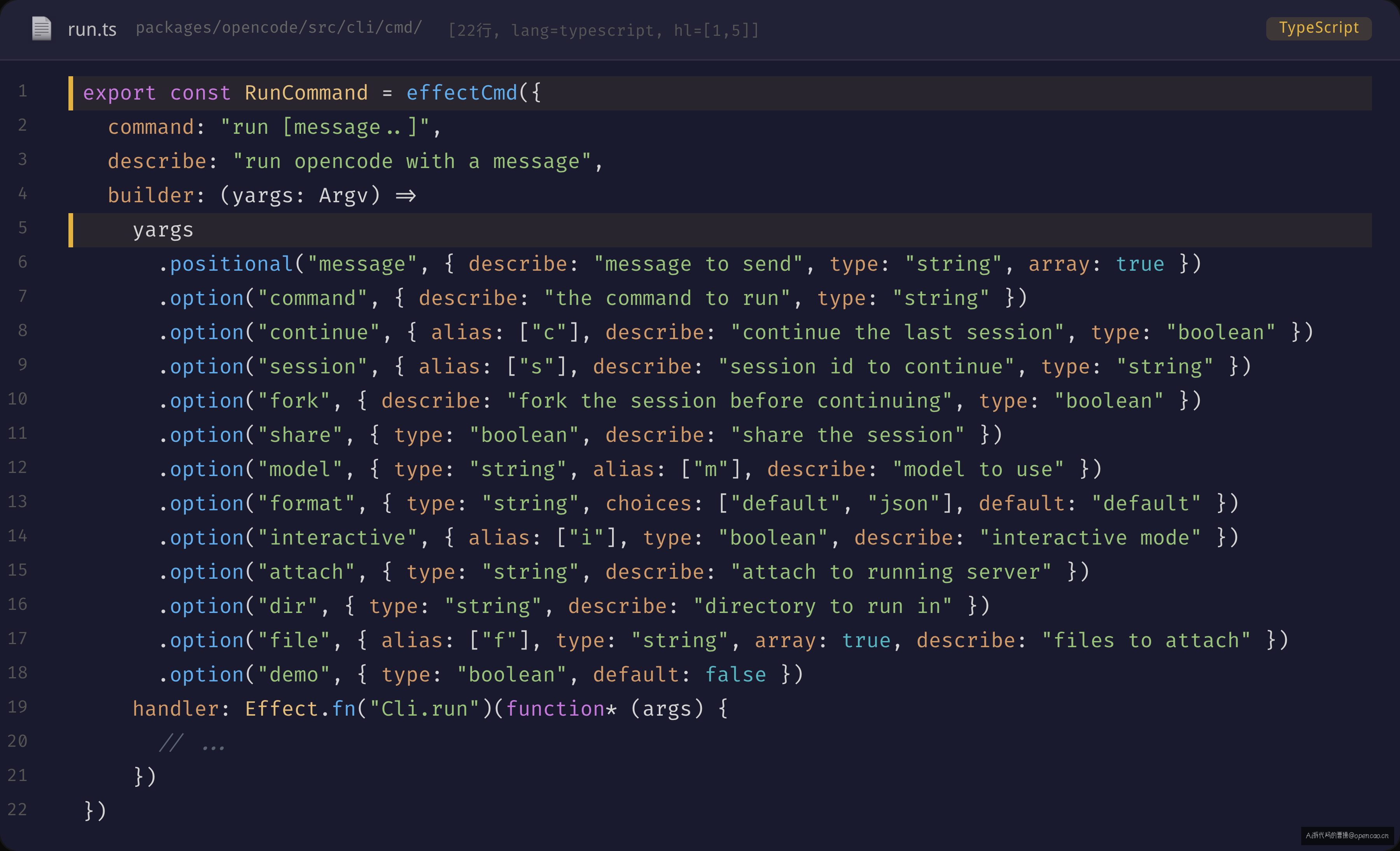
Task: Click the "fork the session before continuing" string
Action: pyautogui.click(x=729, y=401)
